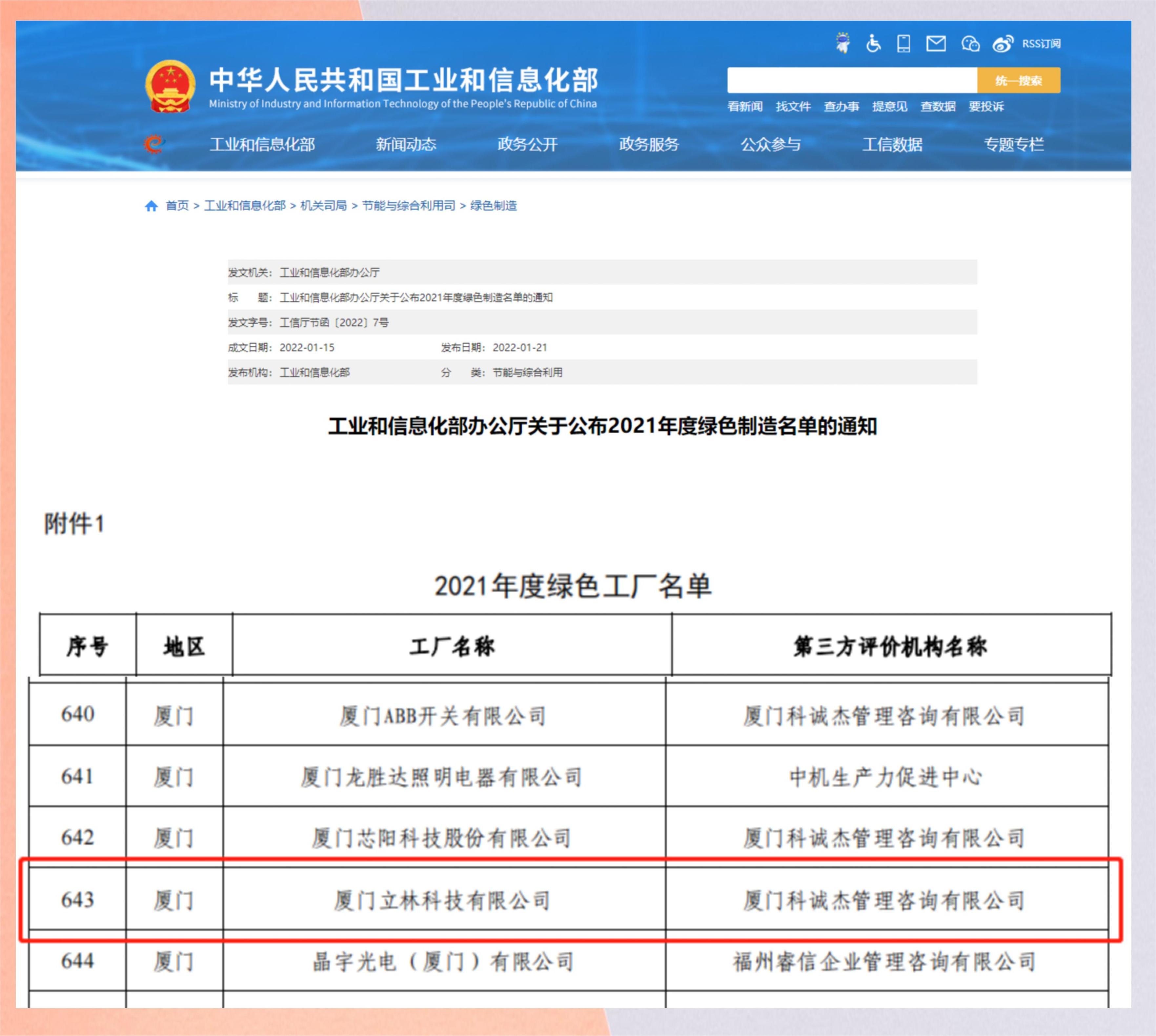Screen dimensions: 1156x1036
Task: Click the 附件1 label
Action: 74,524
